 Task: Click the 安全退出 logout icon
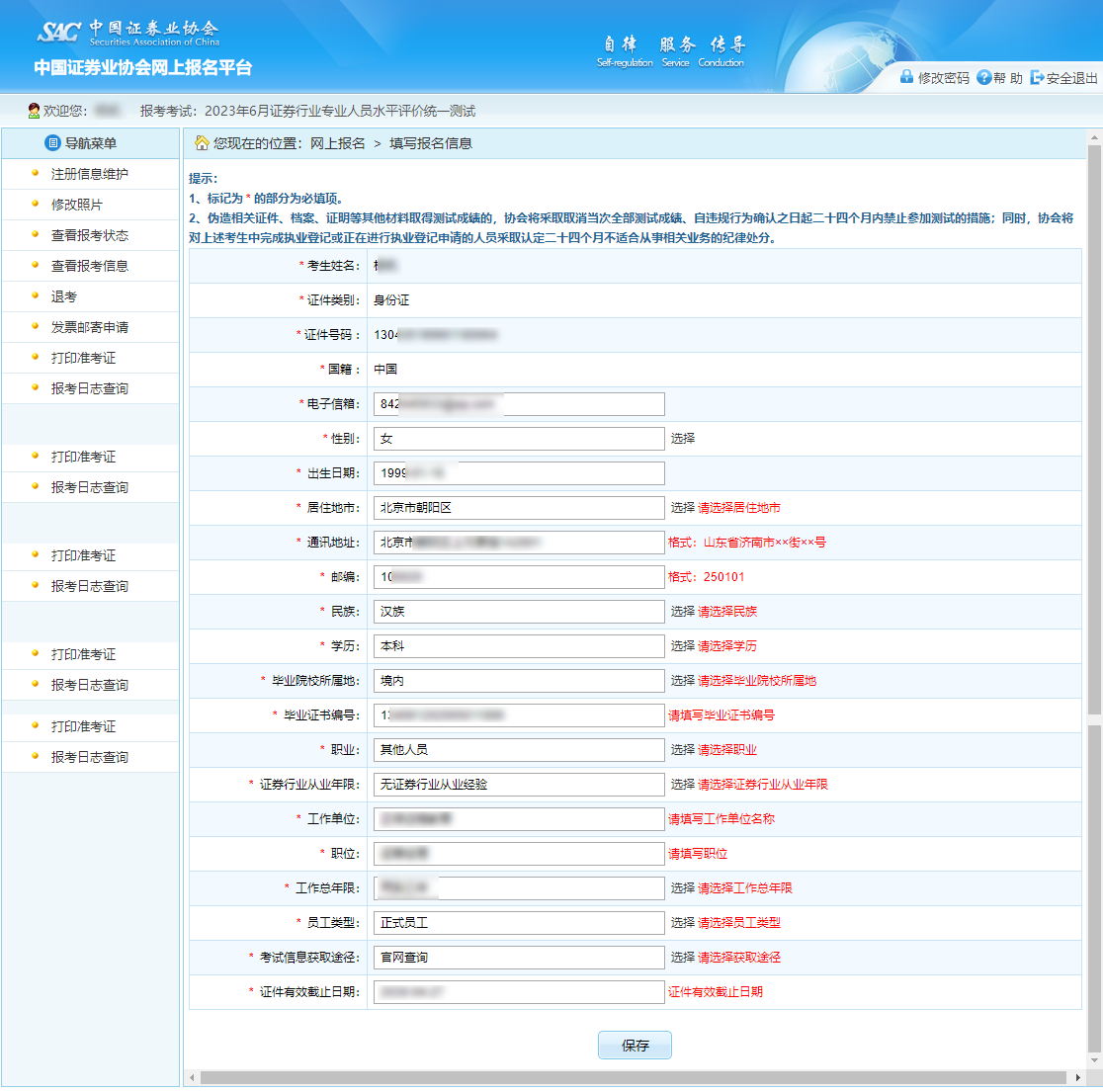(x=1037, y=75)
